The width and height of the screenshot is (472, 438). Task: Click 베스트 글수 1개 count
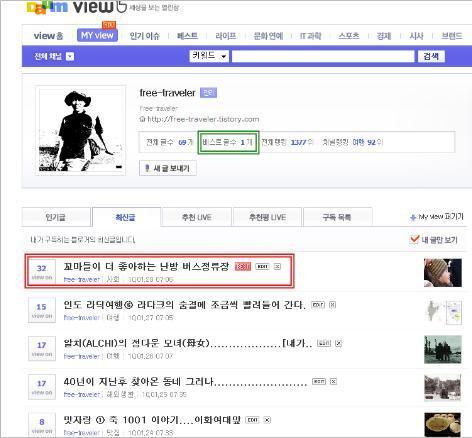pyautogui.click(x=228, y=142)
